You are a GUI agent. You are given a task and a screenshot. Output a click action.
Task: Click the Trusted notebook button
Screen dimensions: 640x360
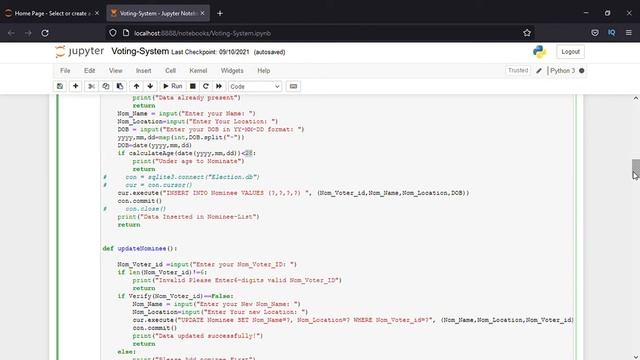point(518,71)
